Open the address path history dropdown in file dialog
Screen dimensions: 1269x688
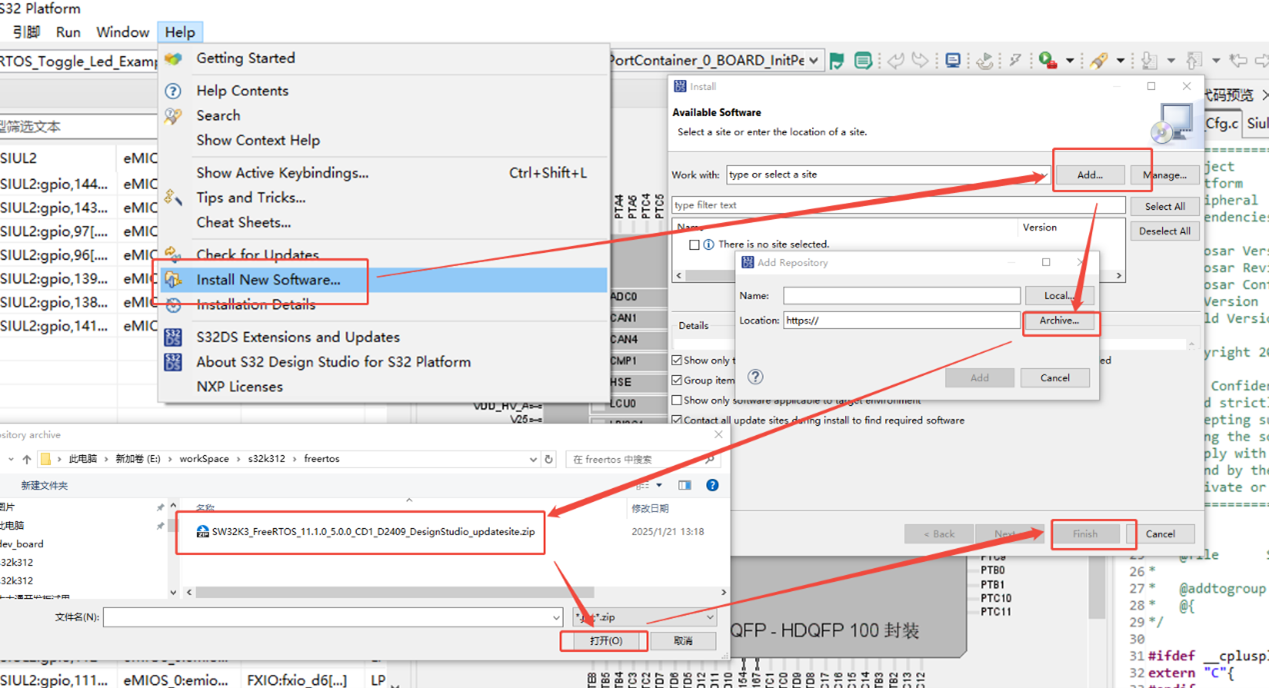point(533,459)
